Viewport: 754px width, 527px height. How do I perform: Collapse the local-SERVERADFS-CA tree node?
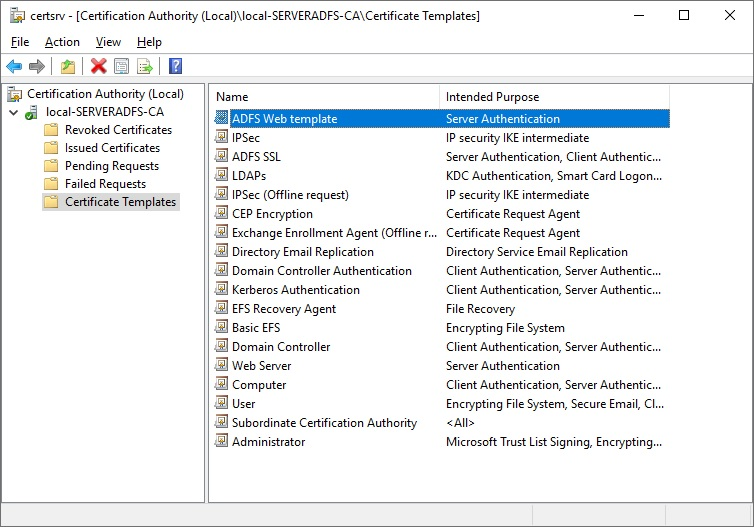pos(13,112)
